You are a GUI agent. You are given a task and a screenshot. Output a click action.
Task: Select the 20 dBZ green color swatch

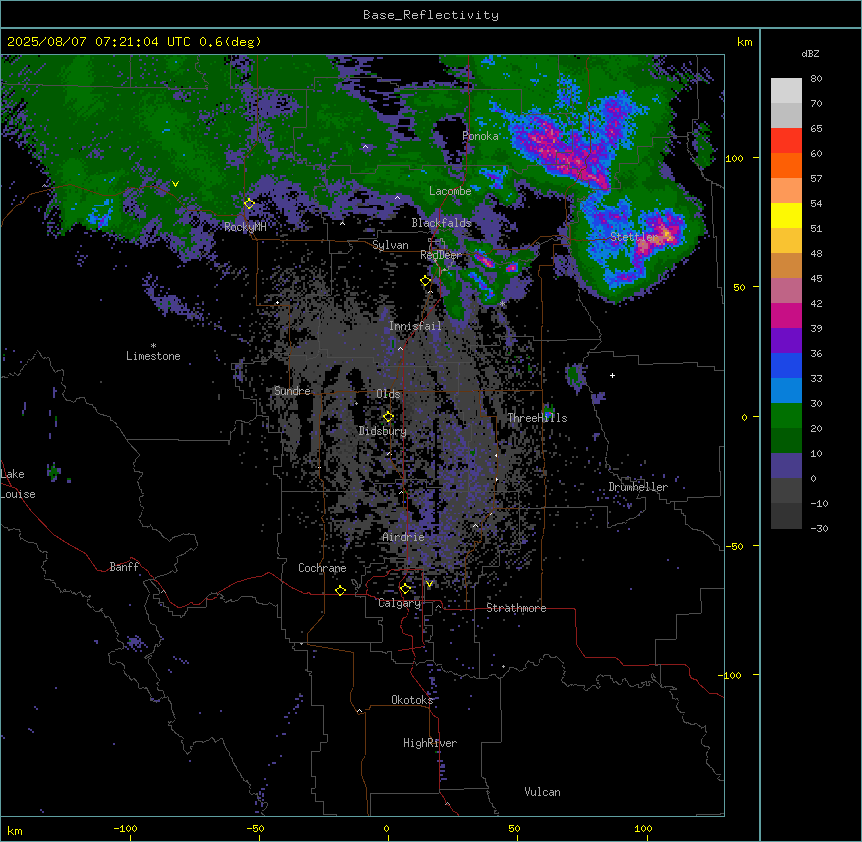point(786,440)
